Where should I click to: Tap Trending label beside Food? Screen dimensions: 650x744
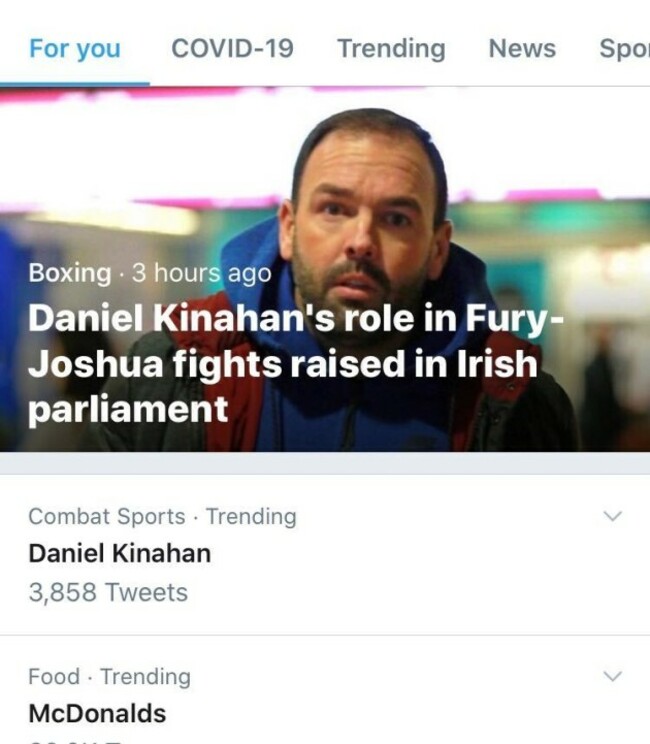click(145, 677)
